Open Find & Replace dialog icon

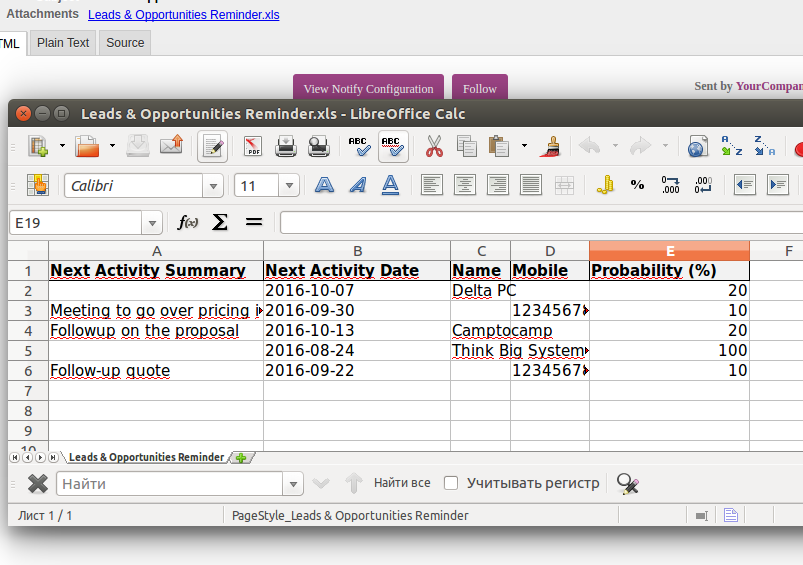coord(627,484)
